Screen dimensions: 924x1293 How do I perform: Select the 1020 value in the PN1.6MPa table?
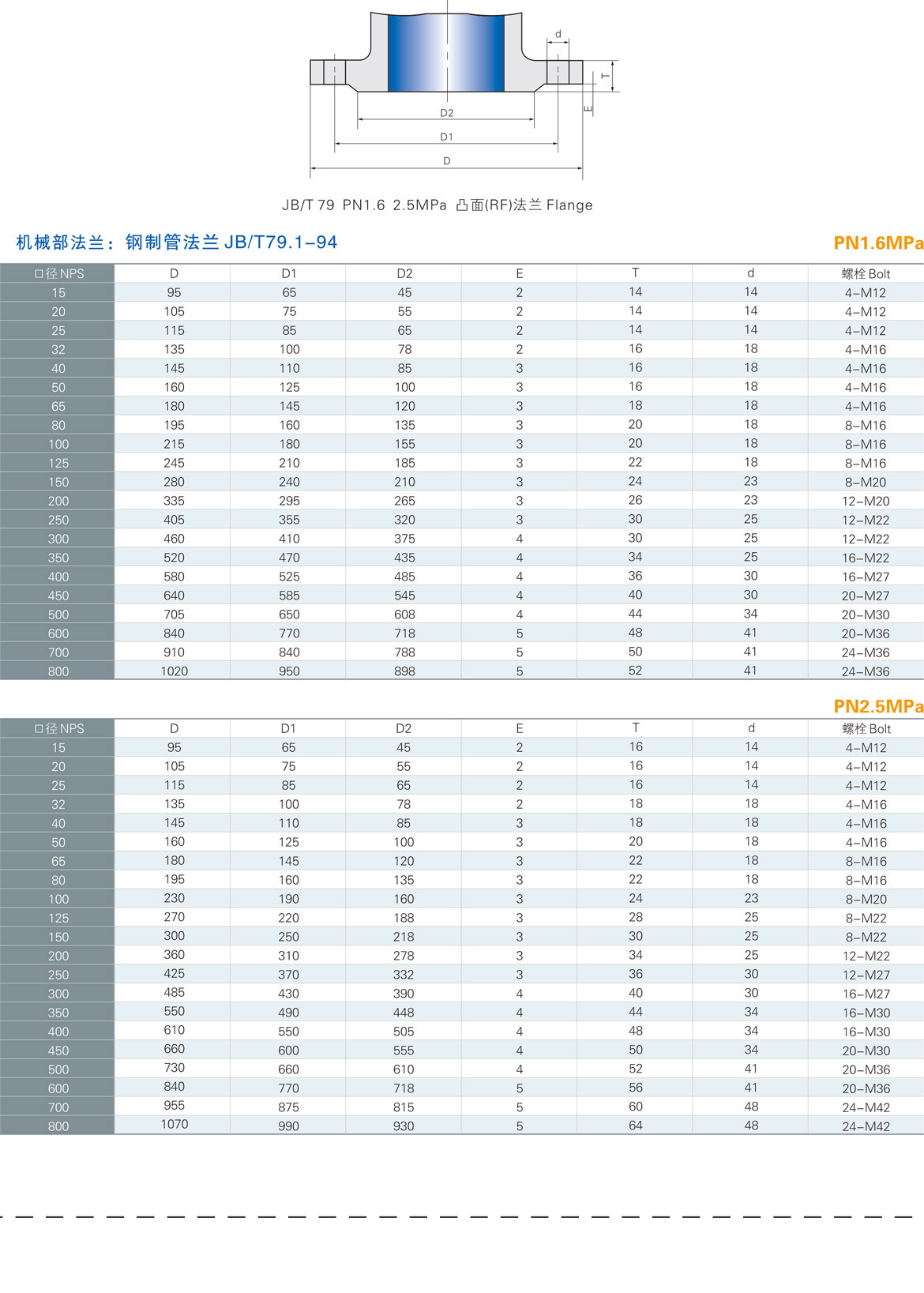click(x=174, y=671)
